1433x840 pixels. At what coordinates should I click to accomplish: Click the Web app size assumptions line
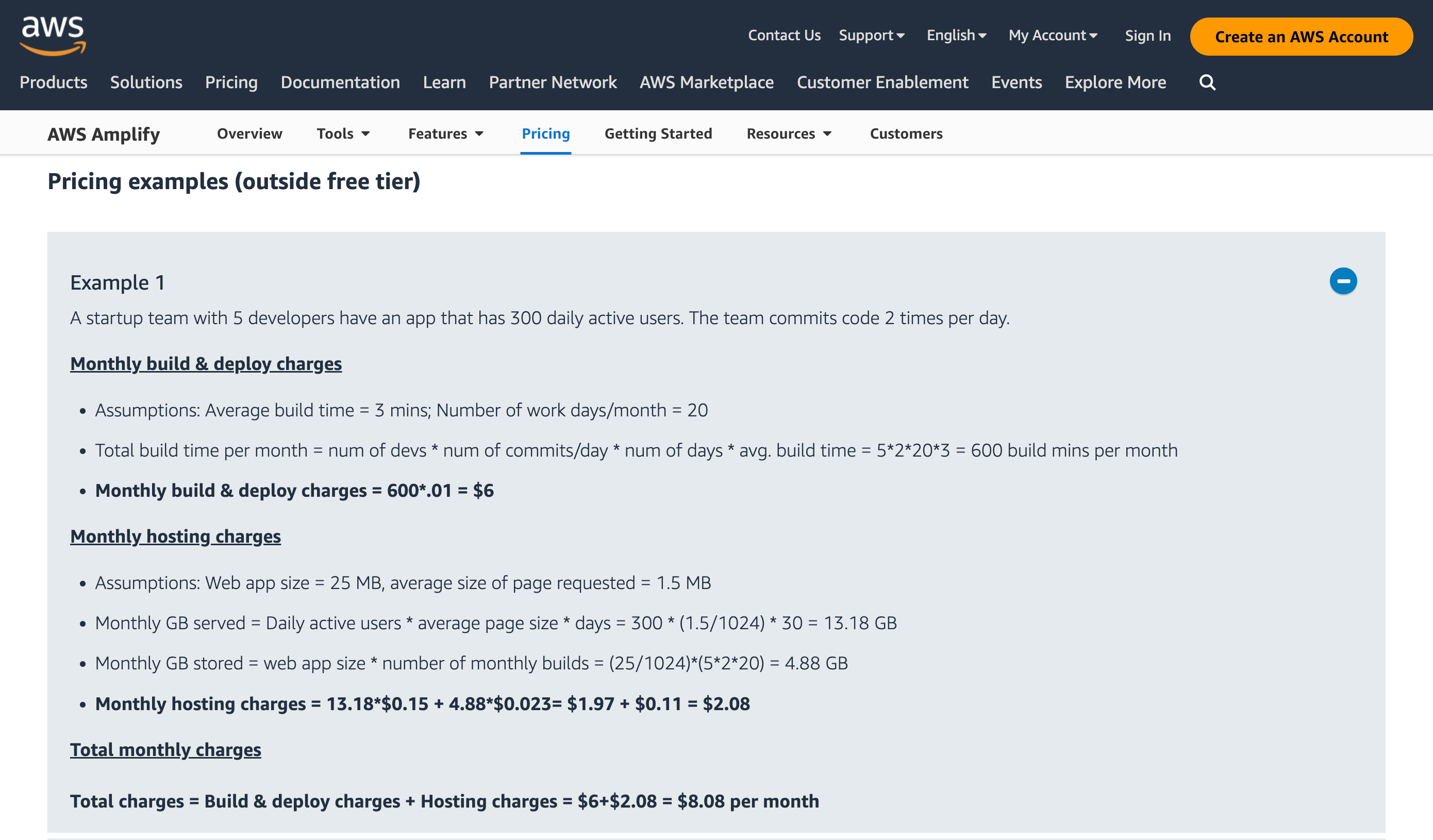(403, 582)
